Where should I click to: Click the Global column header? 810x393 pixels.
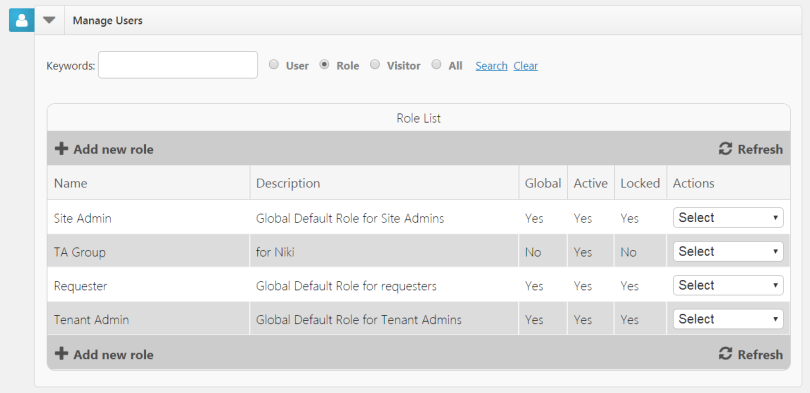tap(542, 183)
